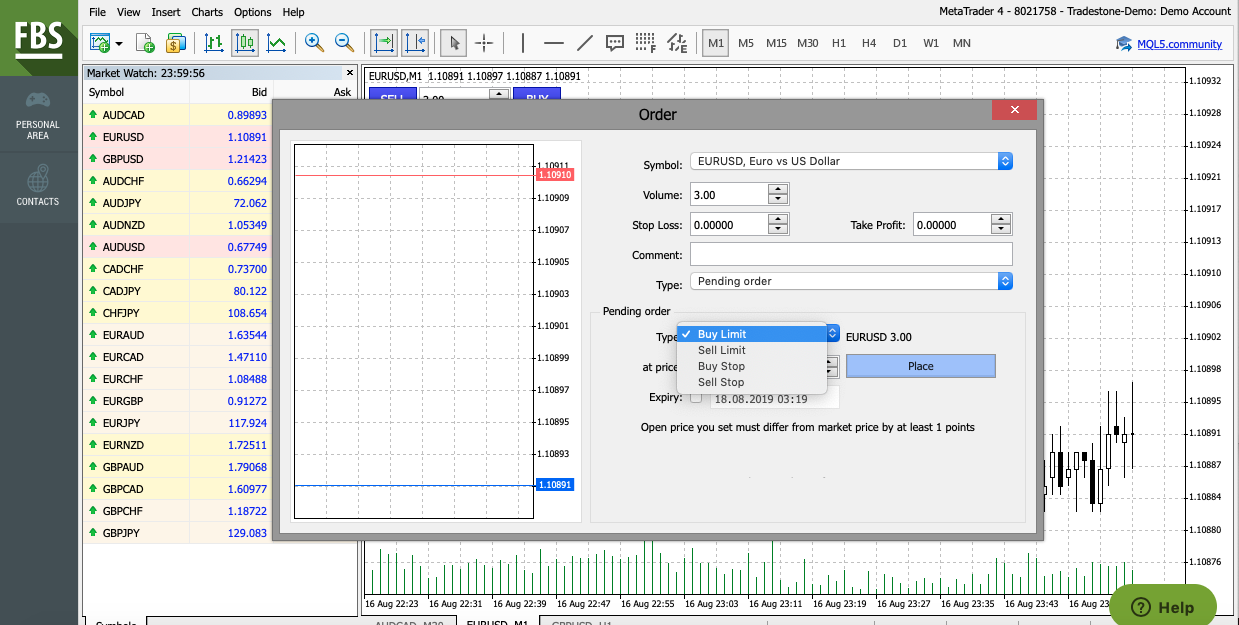Image resolution: width=1239 pixels, height=625 pixels.
Task: Toggle Chart Shift icon
Action: [x=415, y=43]
